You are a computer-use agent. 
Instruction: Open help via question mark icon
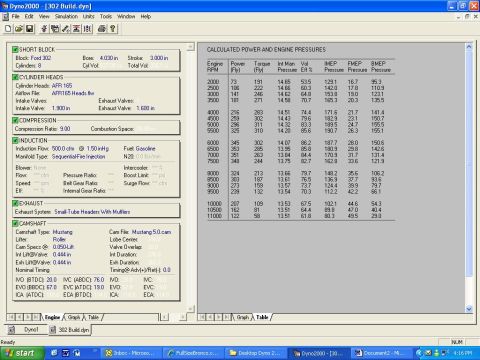pos(113,29)
